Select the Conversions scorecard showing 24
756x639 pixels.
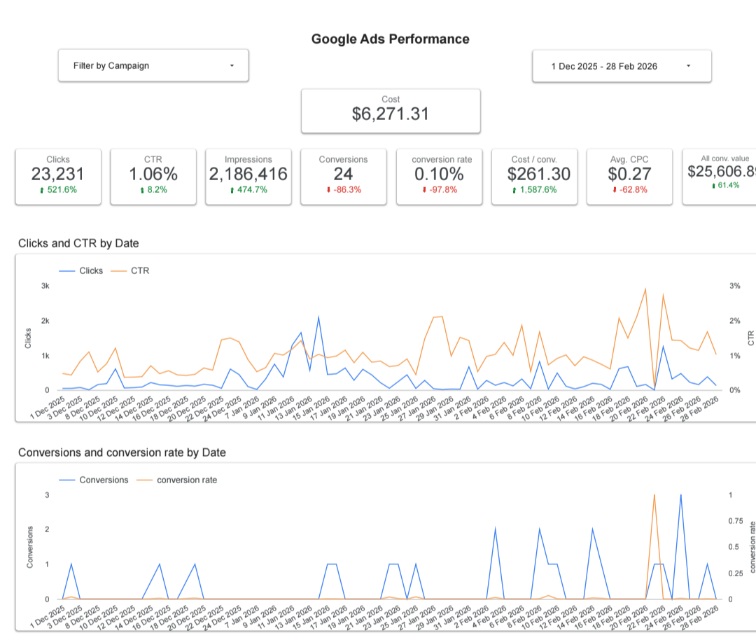point(343,177)
